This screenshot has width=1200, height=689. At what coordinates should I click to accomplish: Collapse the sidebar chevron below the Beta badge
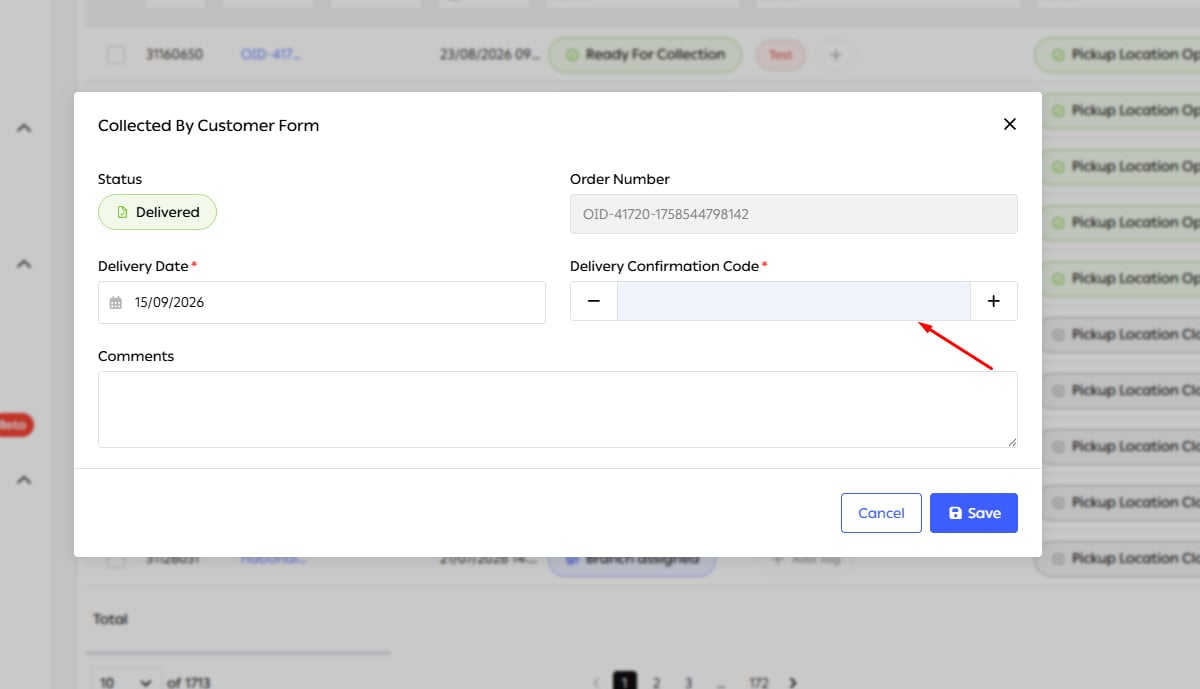click(25, 480)
